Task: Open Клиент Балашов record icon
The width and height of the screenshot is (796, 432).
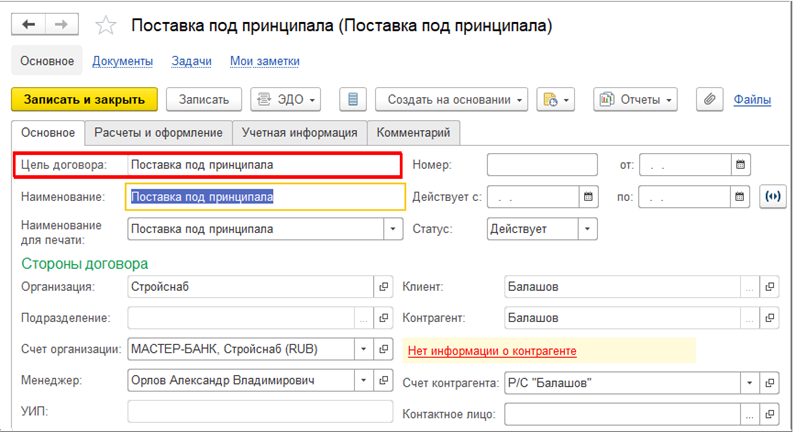Action: click(770, 287)
